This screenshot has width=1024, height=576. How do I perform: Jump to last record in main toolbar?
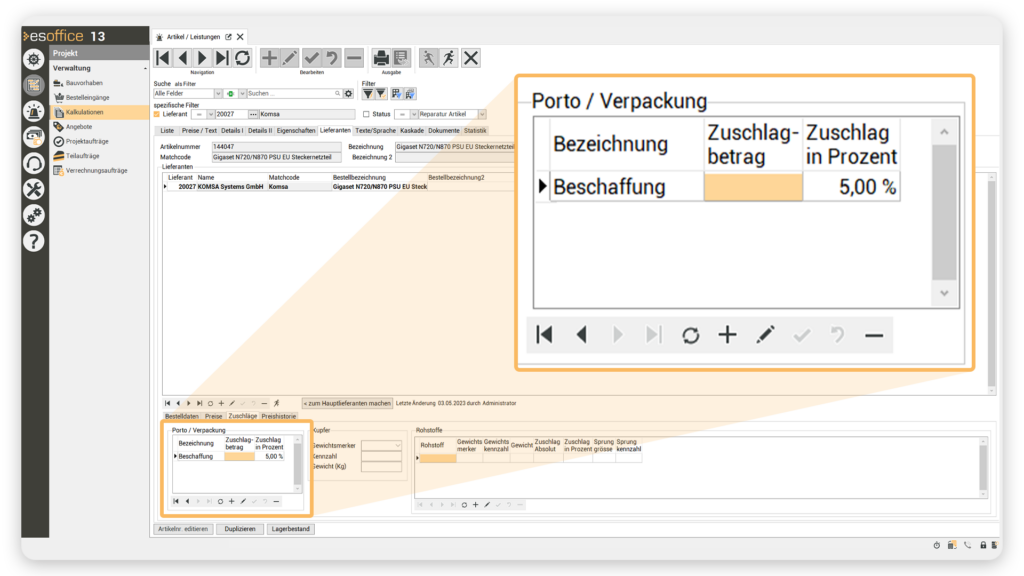pyautogui.click(x=222, y=58)
